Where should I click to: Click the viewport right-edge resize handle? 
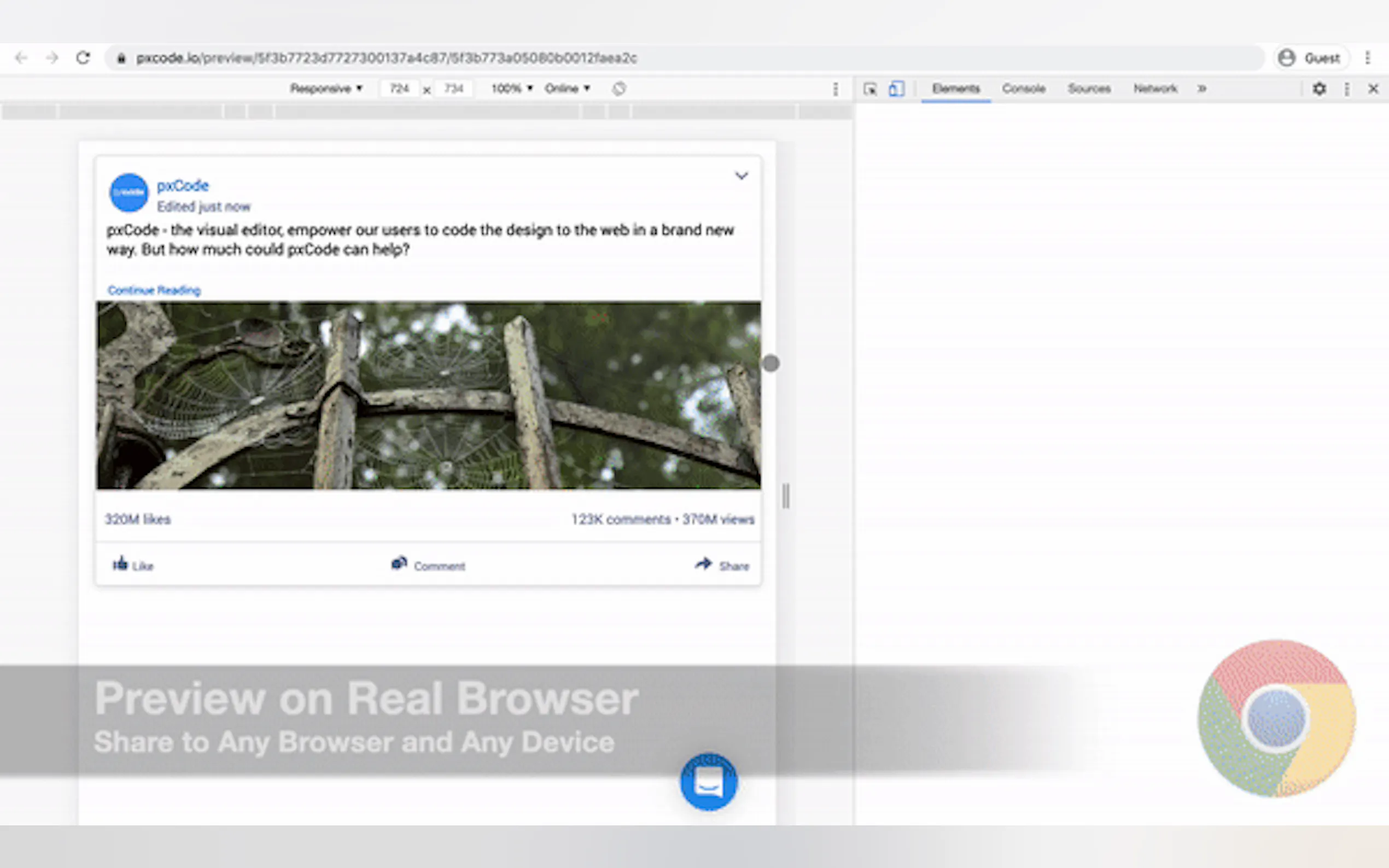pyautogui.click(x=785, y=496)
